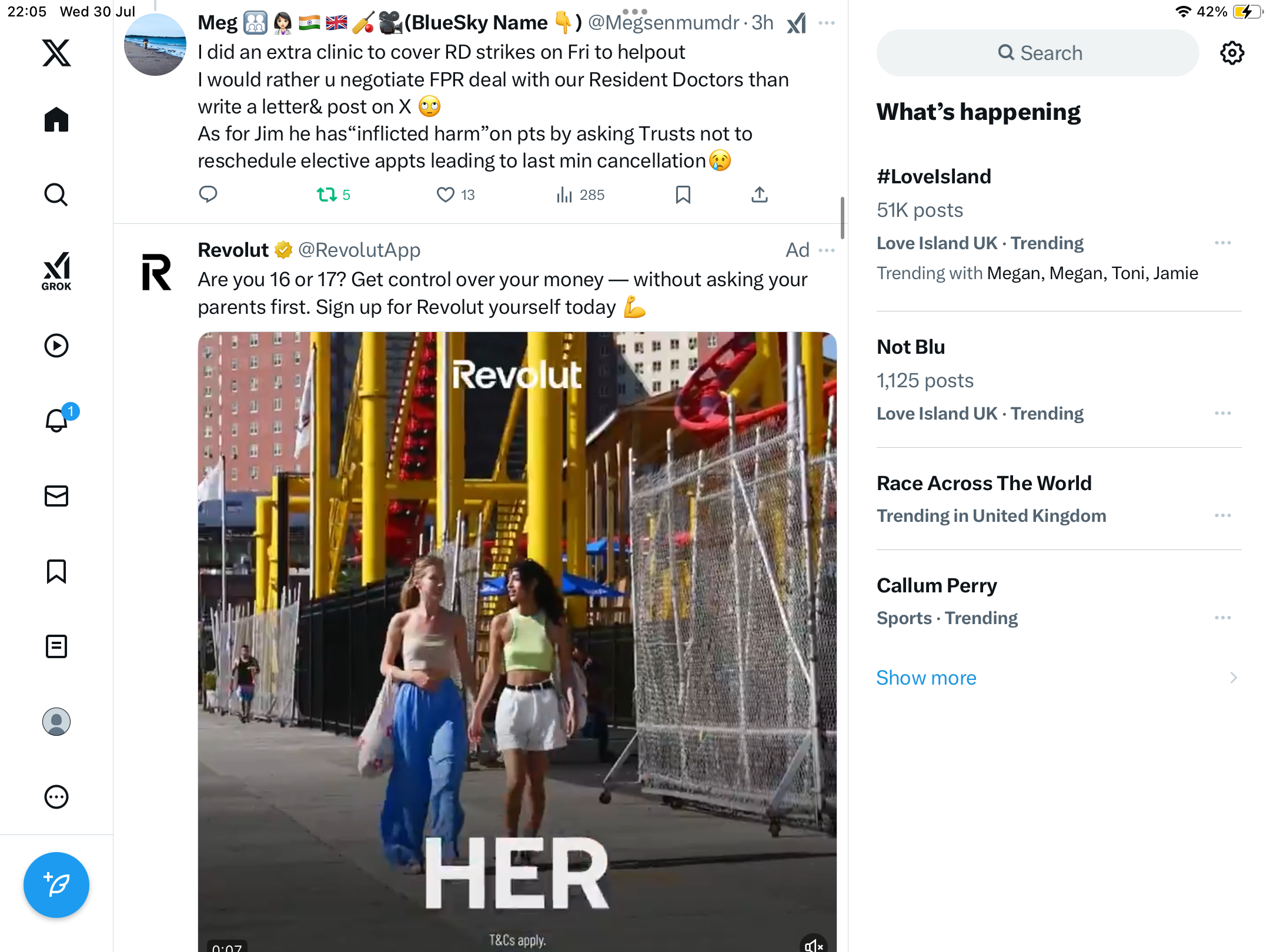Screen dimensions: 1270x952
Task: Open direct messages envelope icon
Action: tap(56, 496)
